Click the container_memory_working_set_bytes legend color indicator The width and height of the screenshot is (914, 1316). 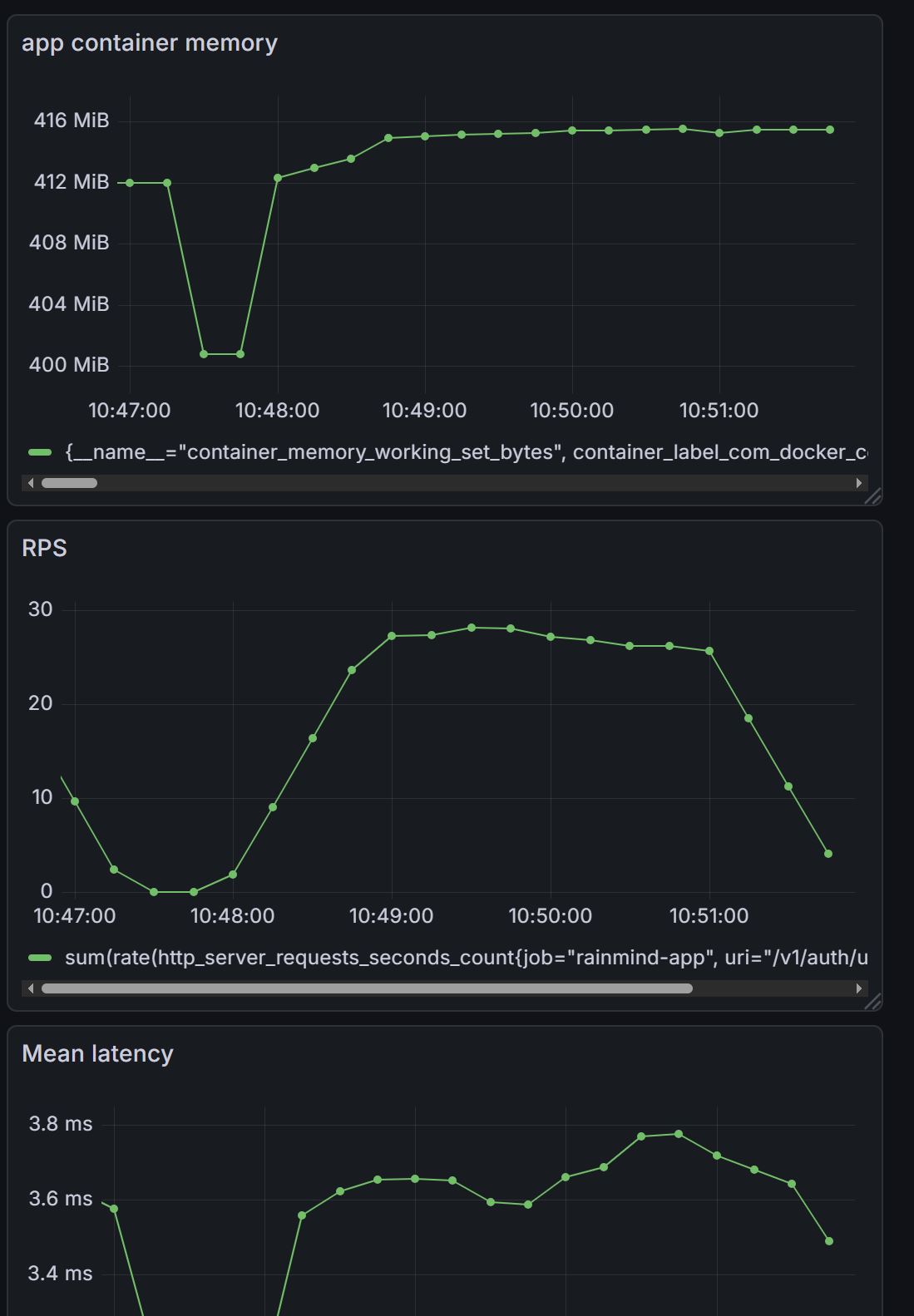point(40,452)
